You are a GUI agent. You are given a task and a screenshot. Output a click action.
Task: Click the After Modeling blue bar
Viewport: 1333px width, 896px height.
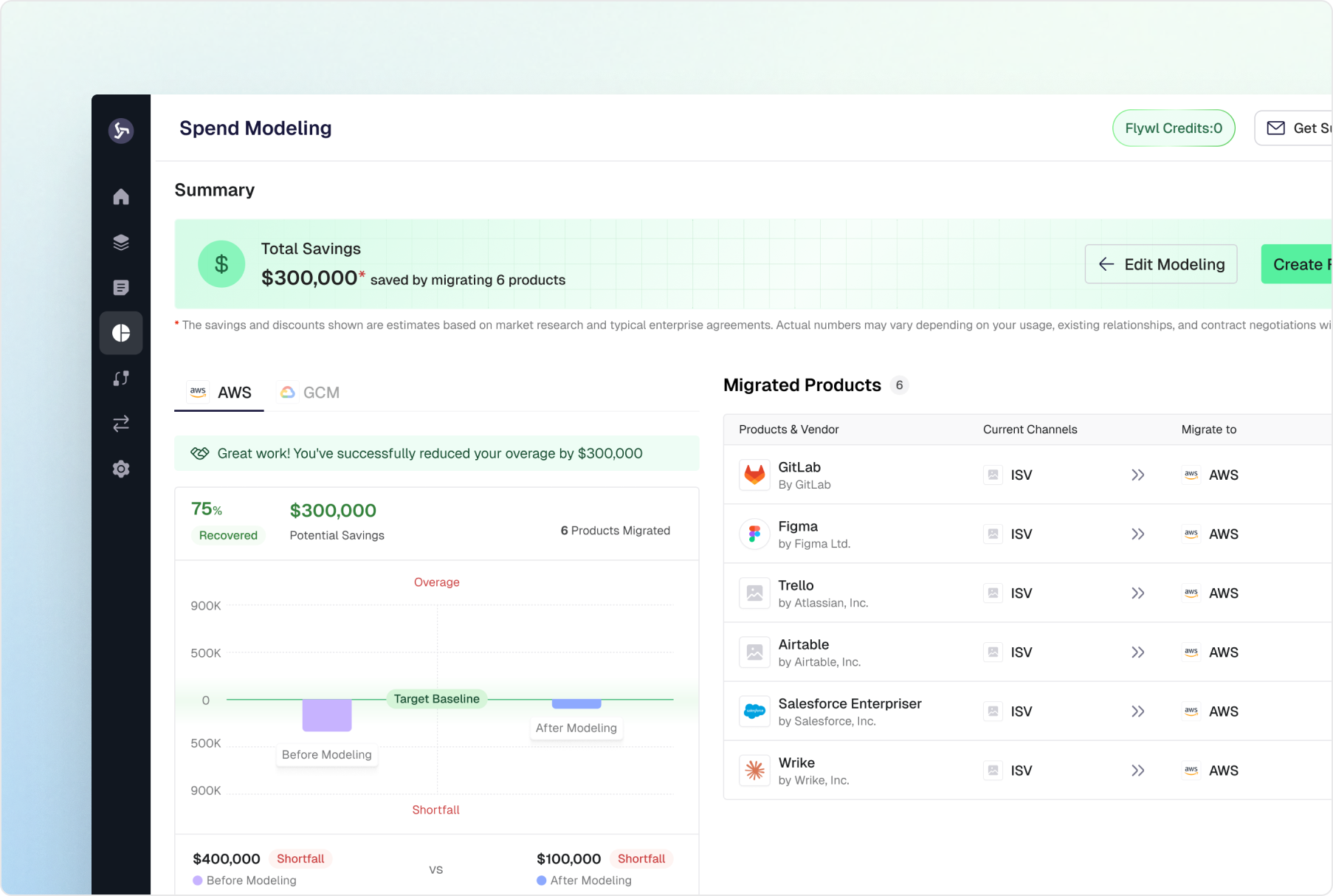pos(576,704)
